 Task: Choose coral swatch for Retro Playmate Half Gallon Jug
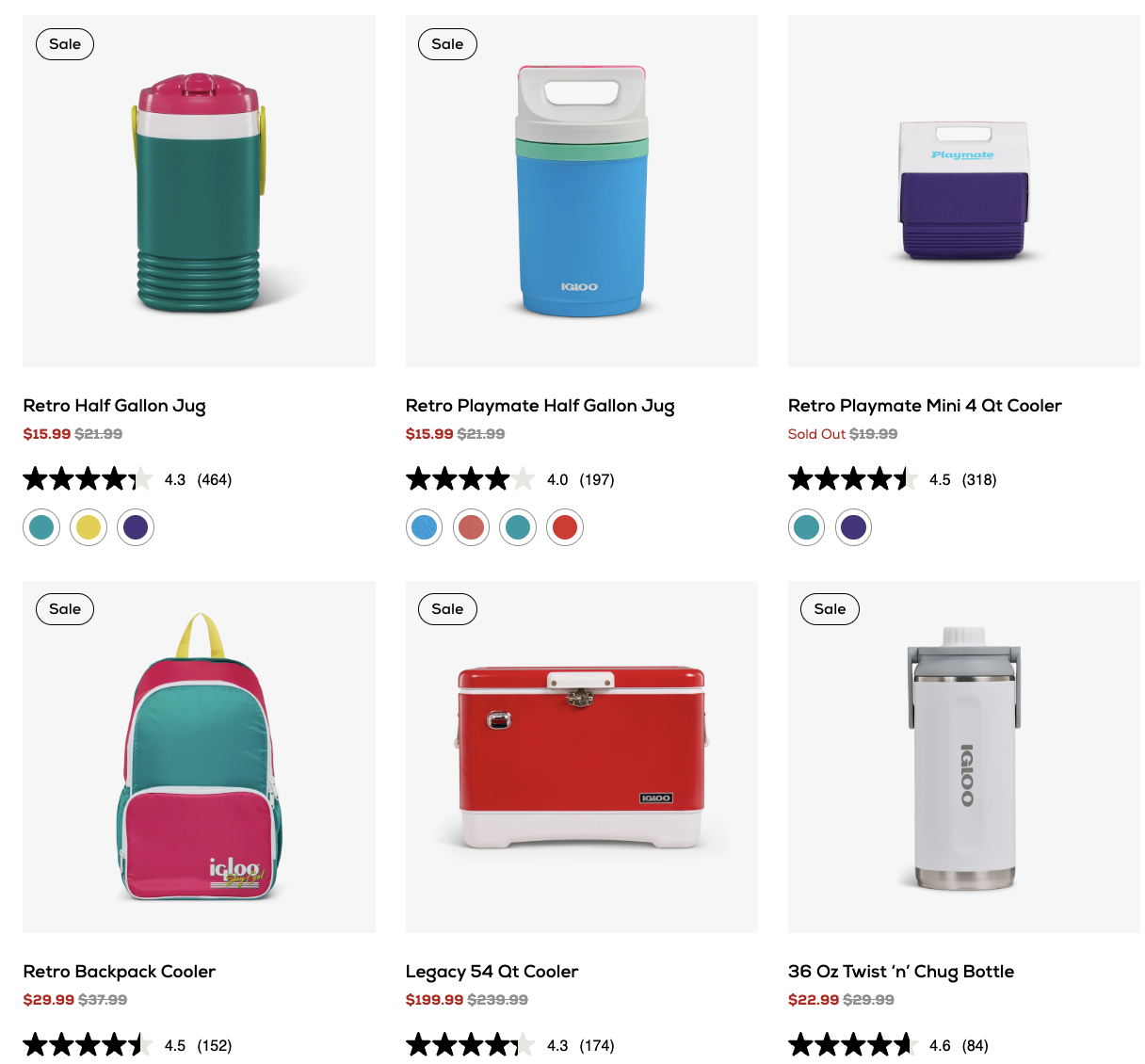coord(471,527)
